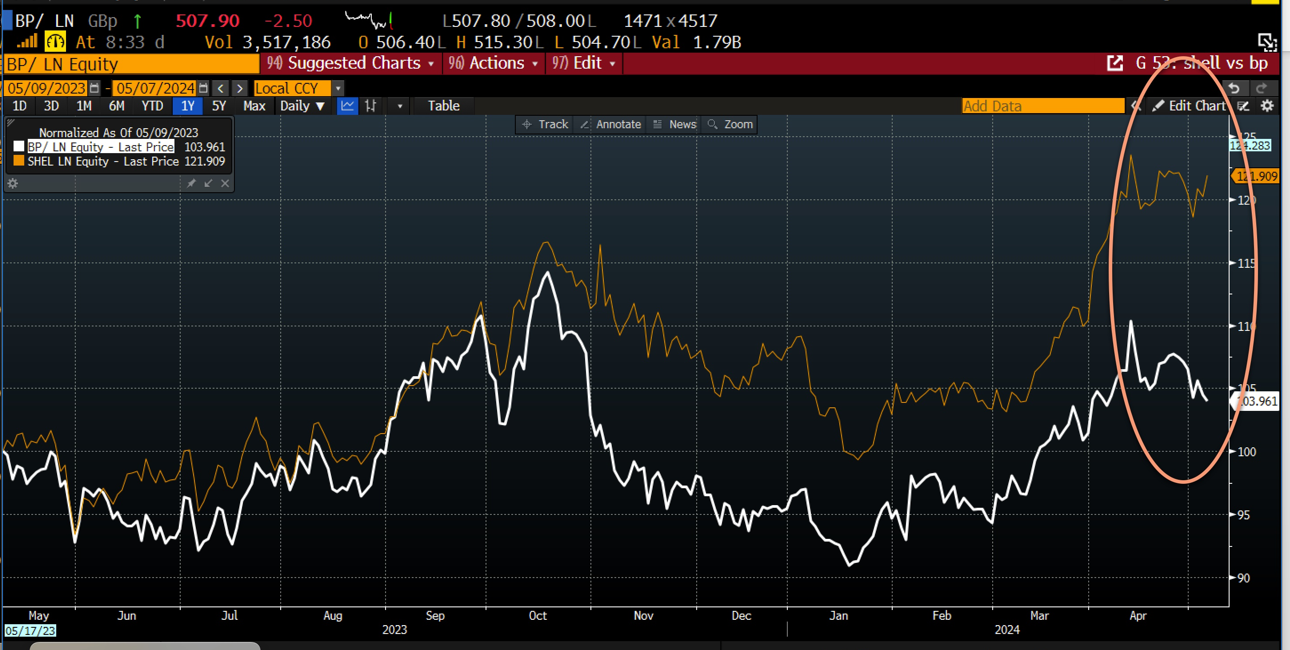Click the pop-out chart launch icon

[1115, 62]
